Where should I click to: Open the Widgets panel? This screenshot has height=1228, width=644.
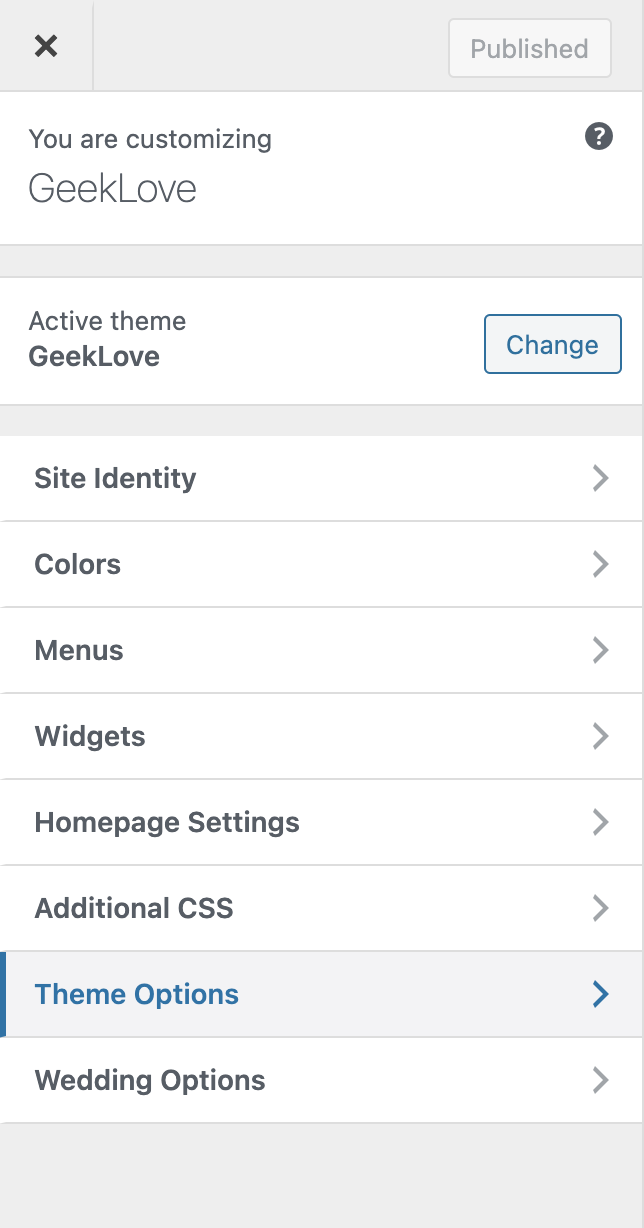[x=90, y=736]
